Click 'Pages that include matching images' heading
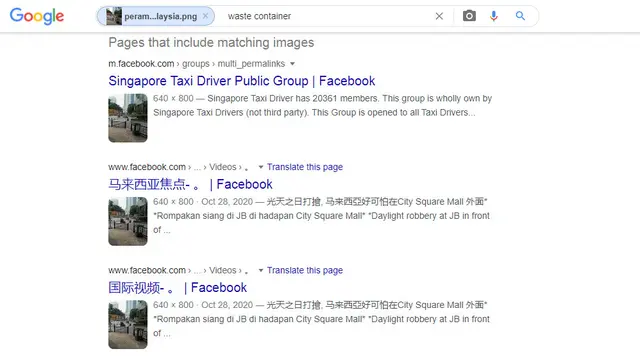 pyautogui.click(x=211, y=42)
